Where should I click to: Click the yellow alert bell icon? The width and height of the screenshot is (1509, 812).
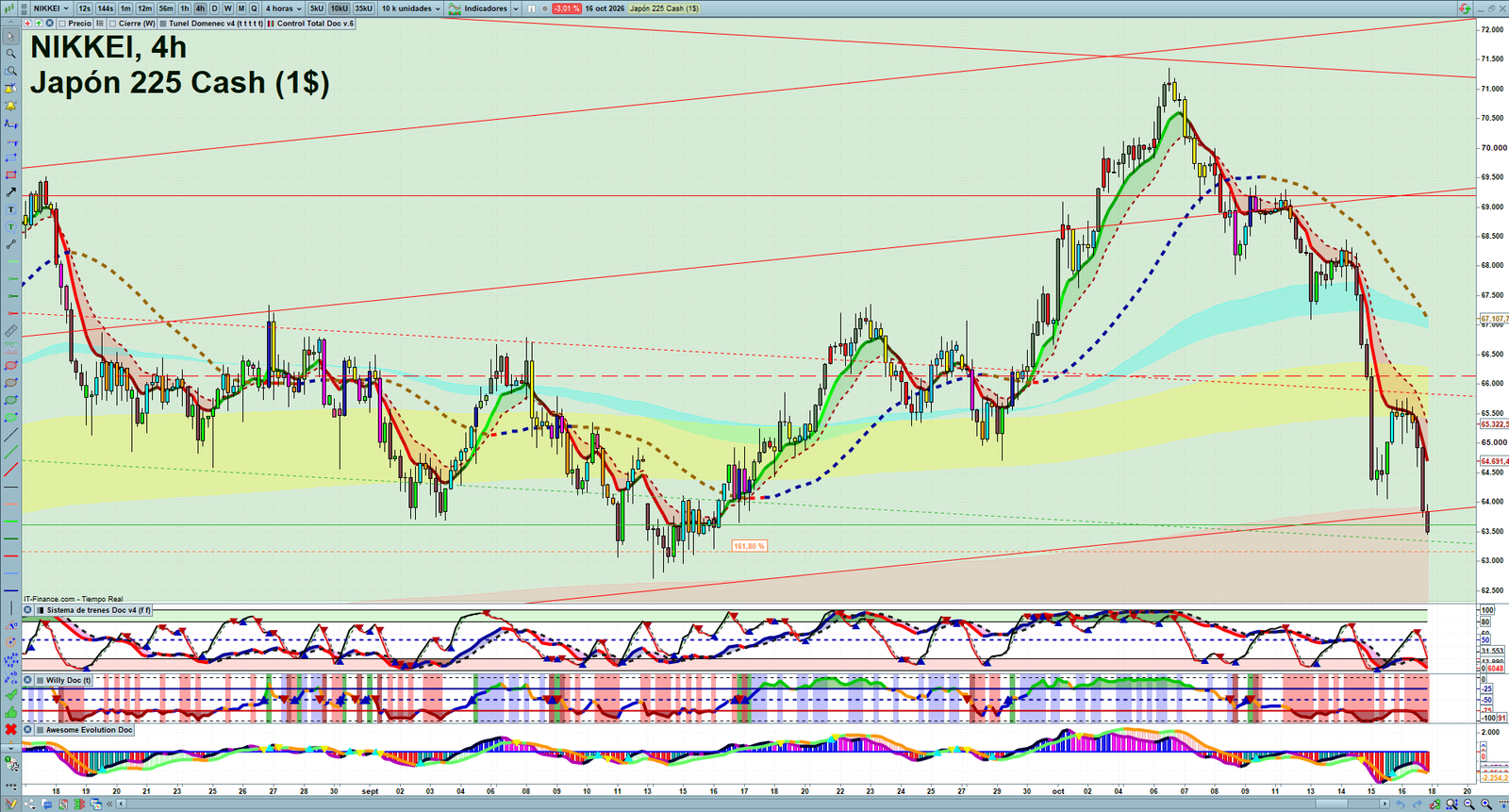pos(10,105)
